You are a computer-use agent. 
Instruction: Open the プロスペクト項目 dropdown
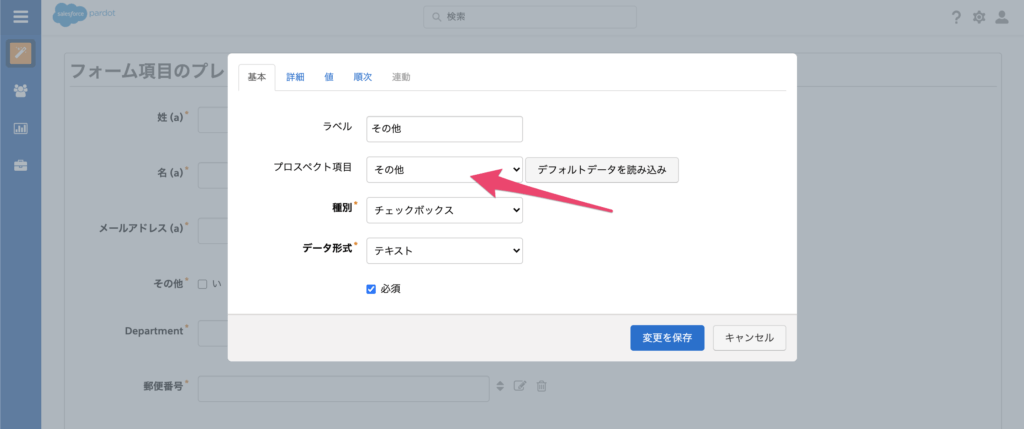pyautogui.click(x=444, y=169)
